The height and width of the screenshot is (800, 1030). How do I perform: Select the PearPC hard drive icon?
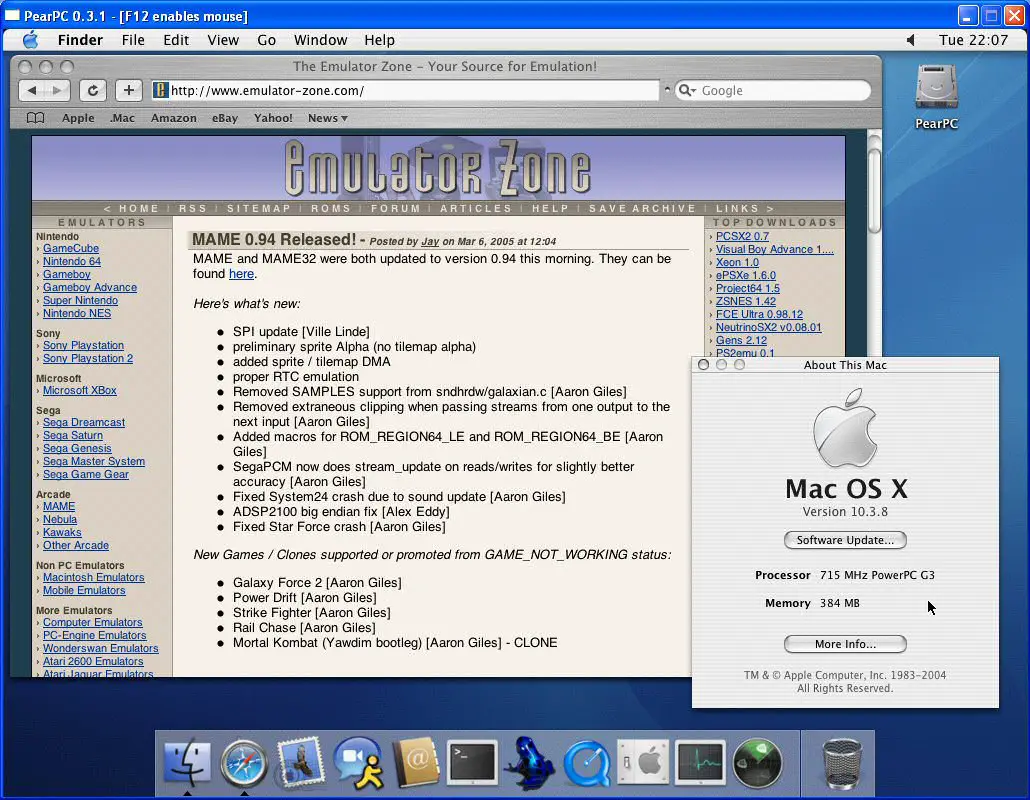936,87
